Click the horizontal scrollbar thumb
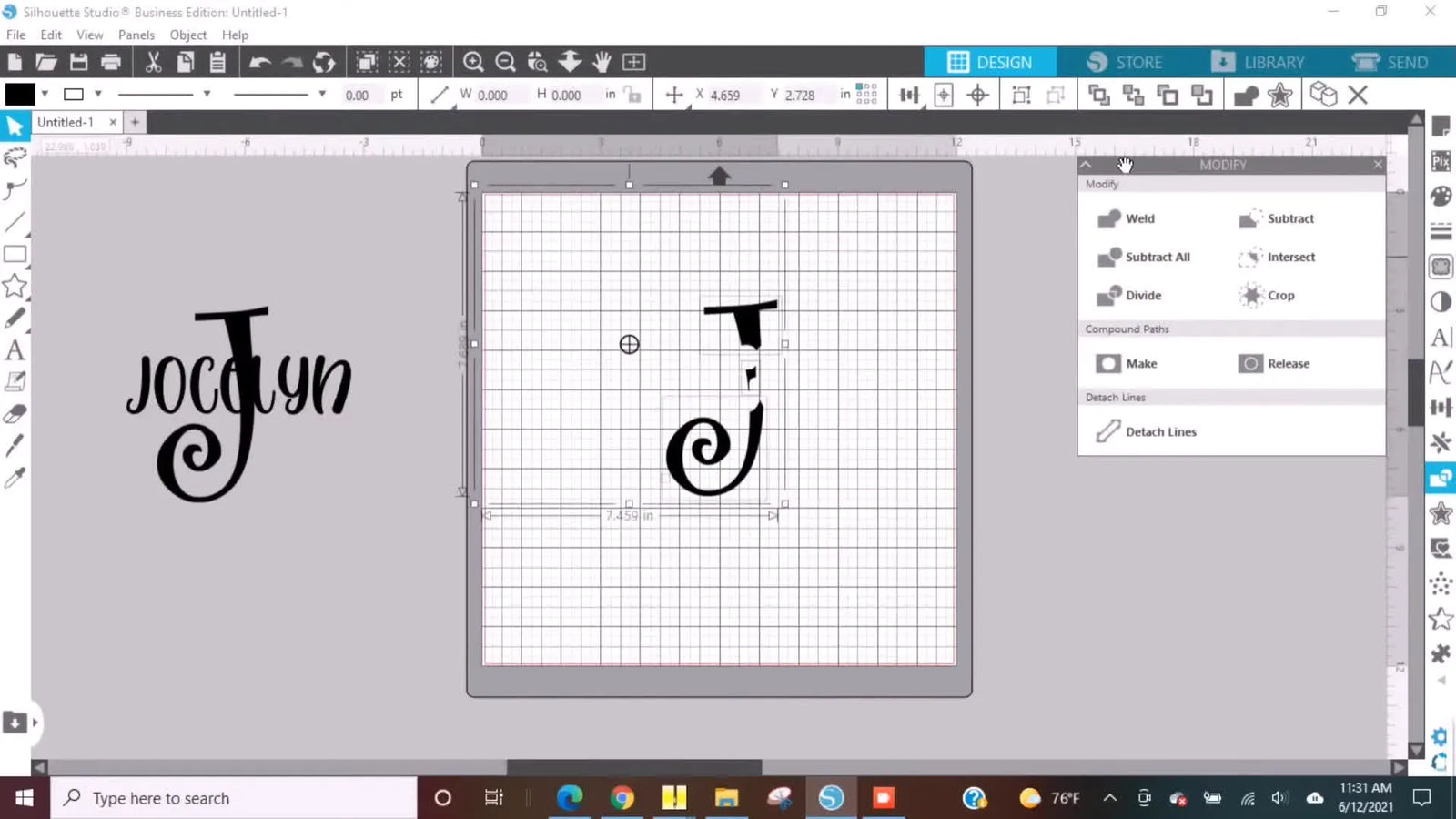1456x819 pixels. 634,768
